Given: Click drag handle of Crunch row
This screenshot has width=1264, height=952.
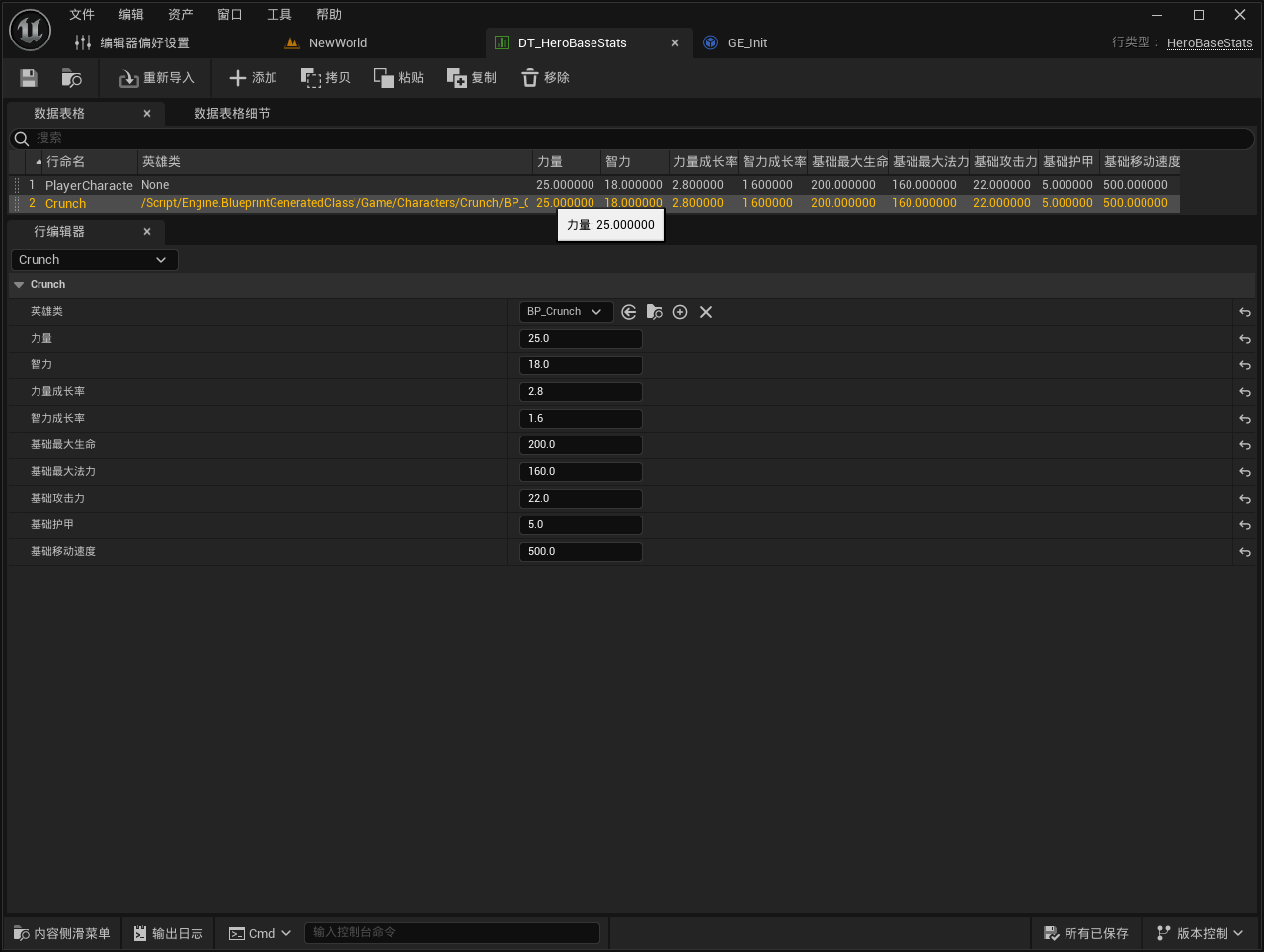Looking at the screenshot, I should [x=17, y=203].
